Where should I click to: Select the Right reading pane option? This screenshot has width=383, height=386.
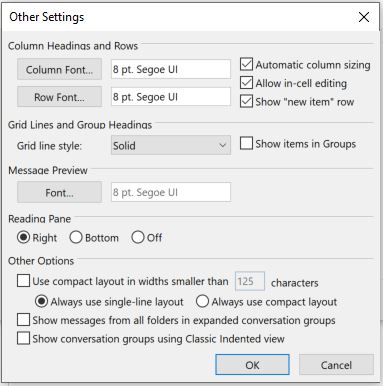[24, 238]
